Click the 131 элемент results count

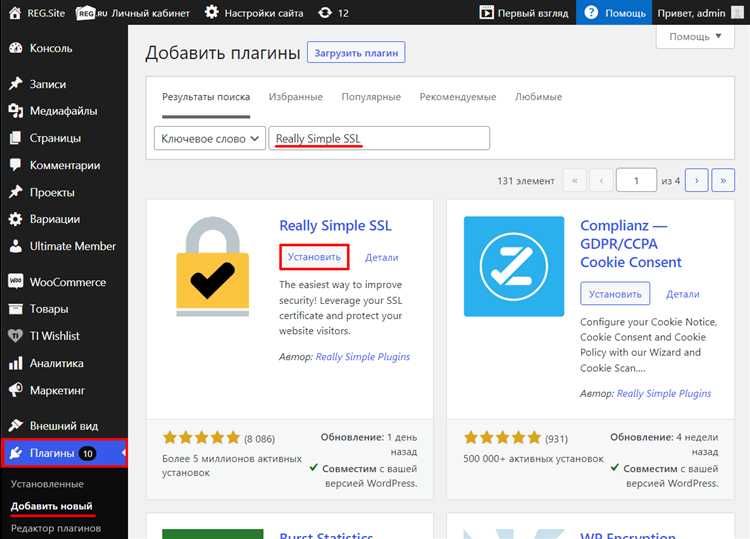tap(526, 181)
